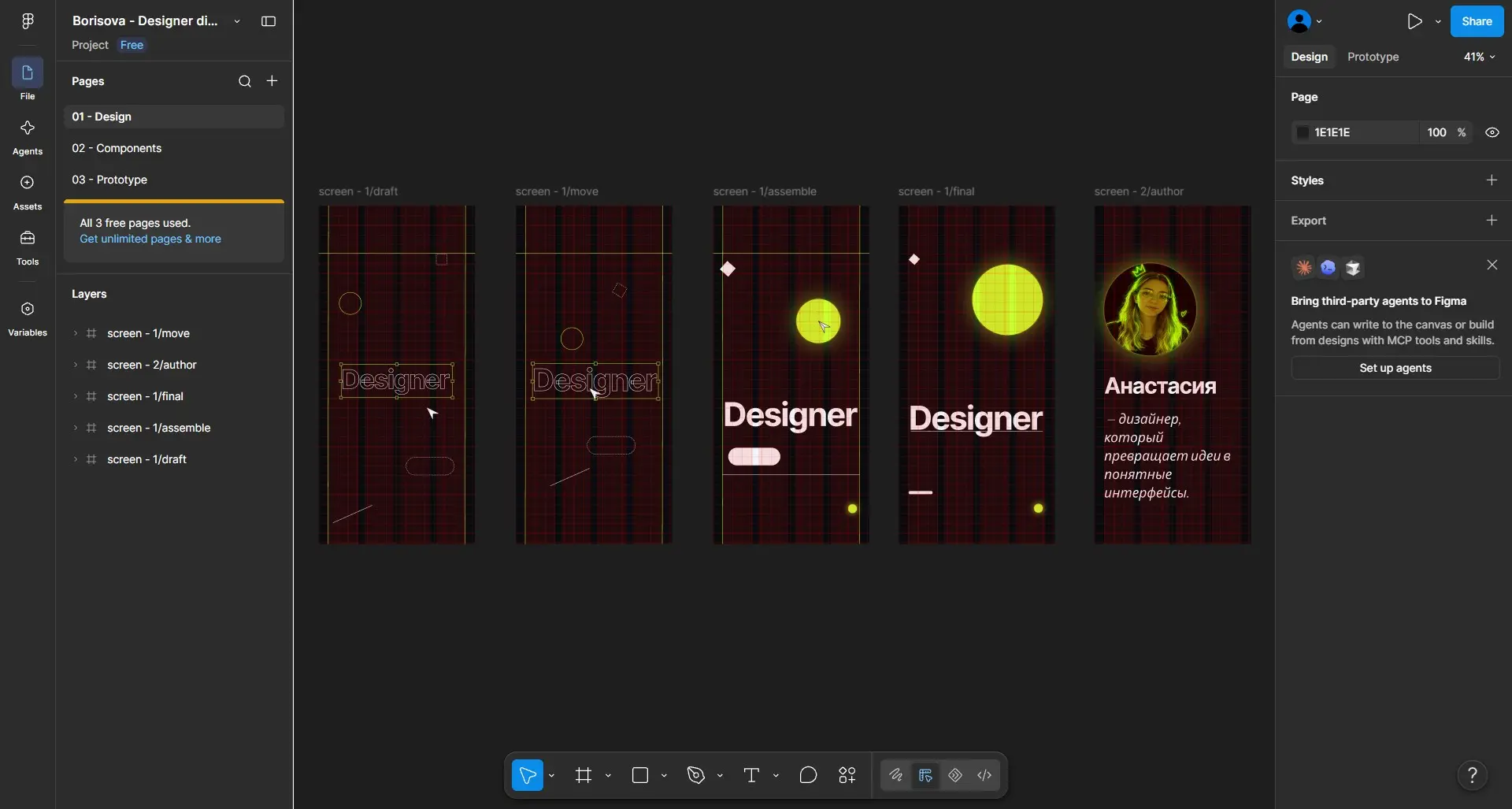Open the Assets panel in sidebar
This screenshot has height=809, width=1512.
click(28, 192)
